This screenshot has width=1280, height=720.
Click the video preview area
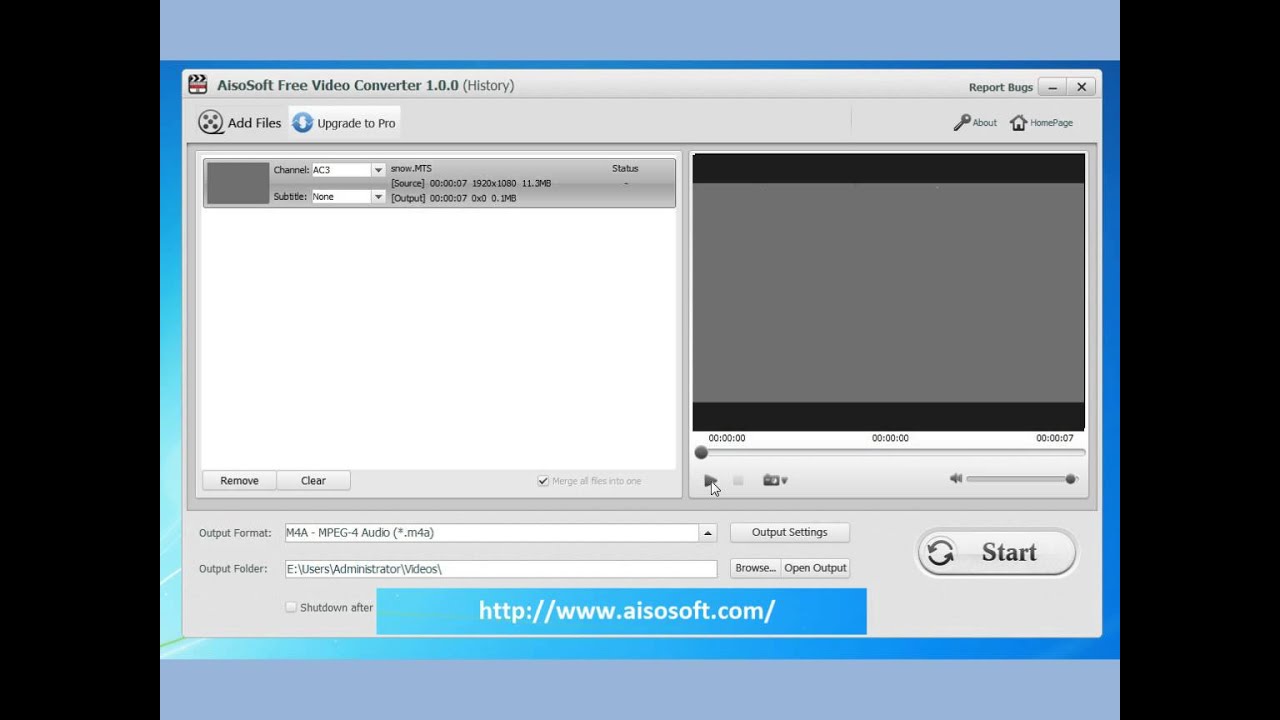(x=888, y=292)
